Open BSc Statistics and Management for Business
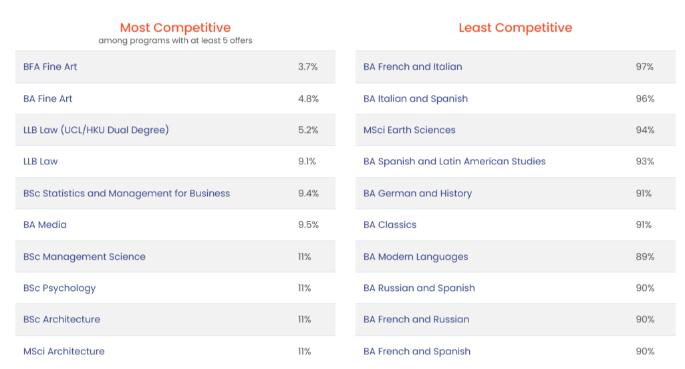 [127, 193]
